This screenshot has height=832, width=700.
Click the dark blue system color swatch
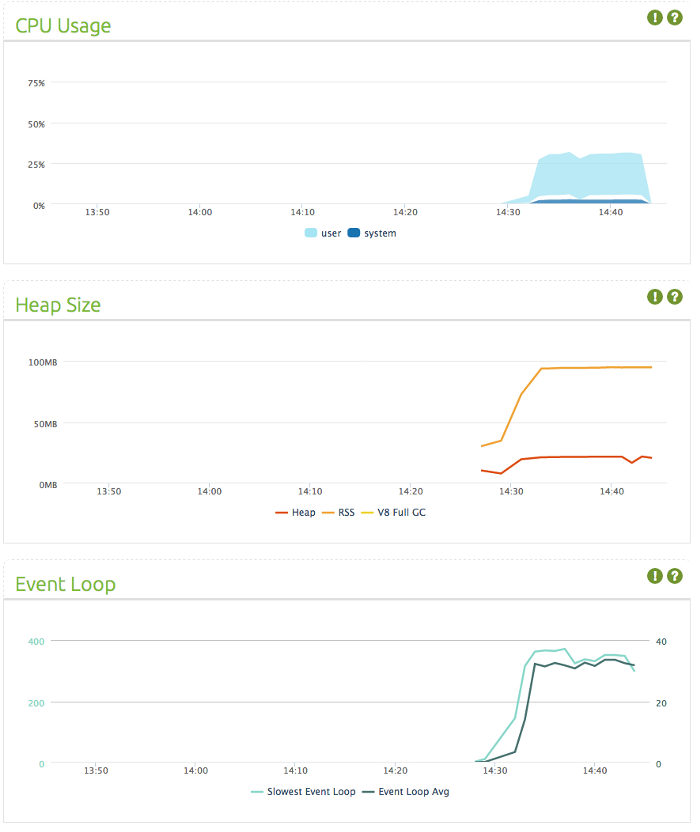point(354,233)
